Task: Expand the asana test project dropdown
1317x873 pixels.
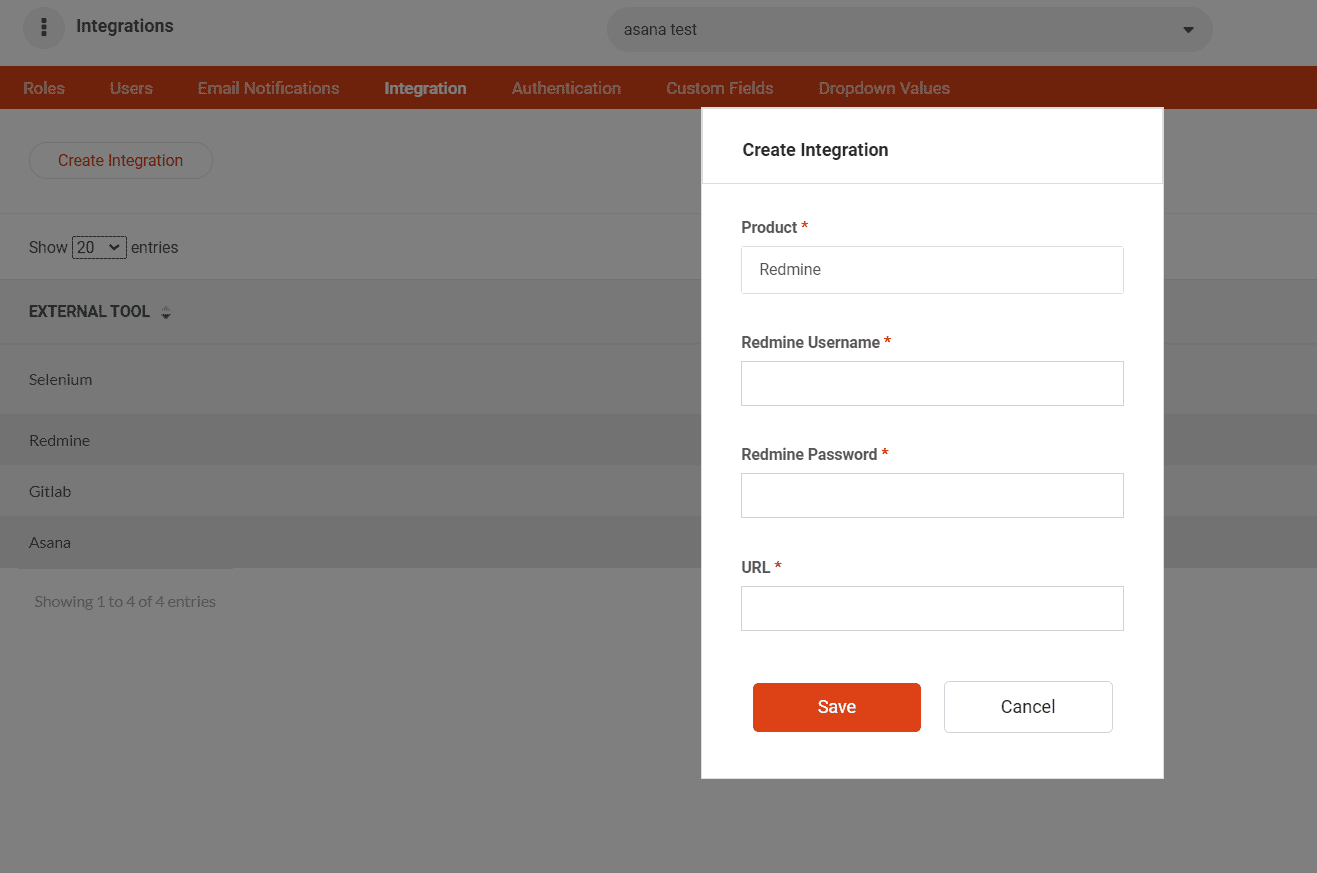Action: click(909, 30)
